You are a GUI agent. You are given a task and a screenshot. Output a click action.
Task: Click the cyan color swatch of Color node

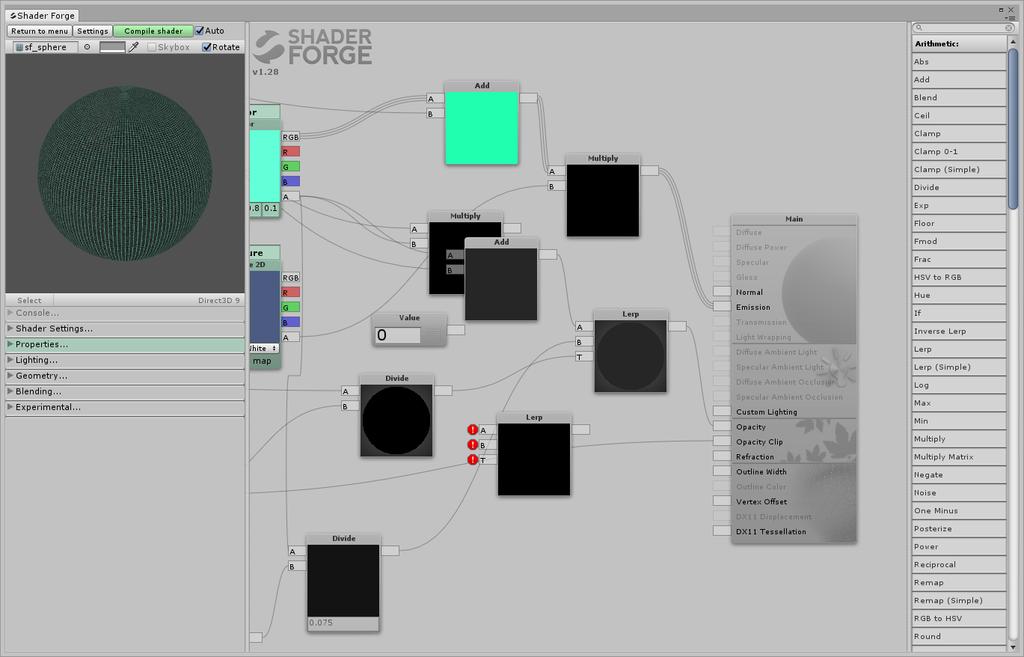[x=264, y=165]
